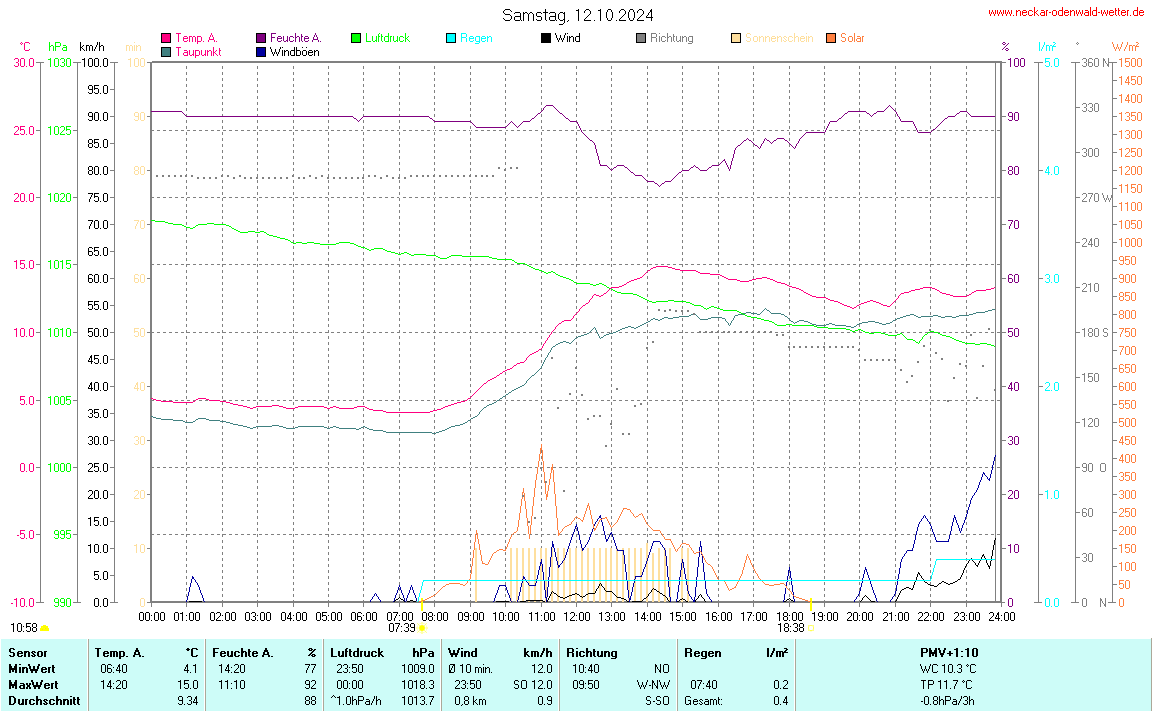Click the gray Richtung legend swatch
1152x711 pixels.
pos(641,38)
